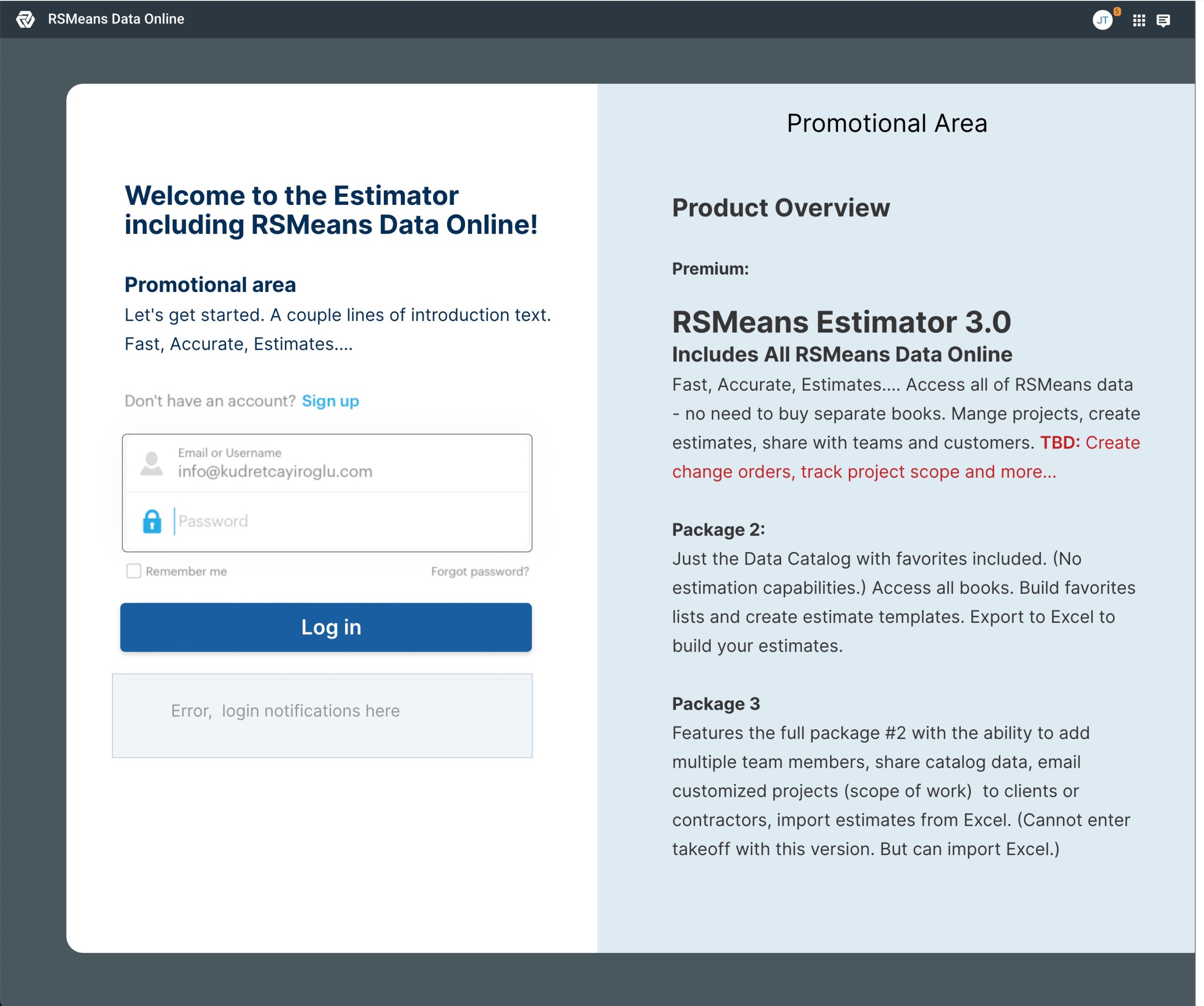Click the Product Overview heading
This screenshot has width=1204, height=1006.
pos(780,207)
